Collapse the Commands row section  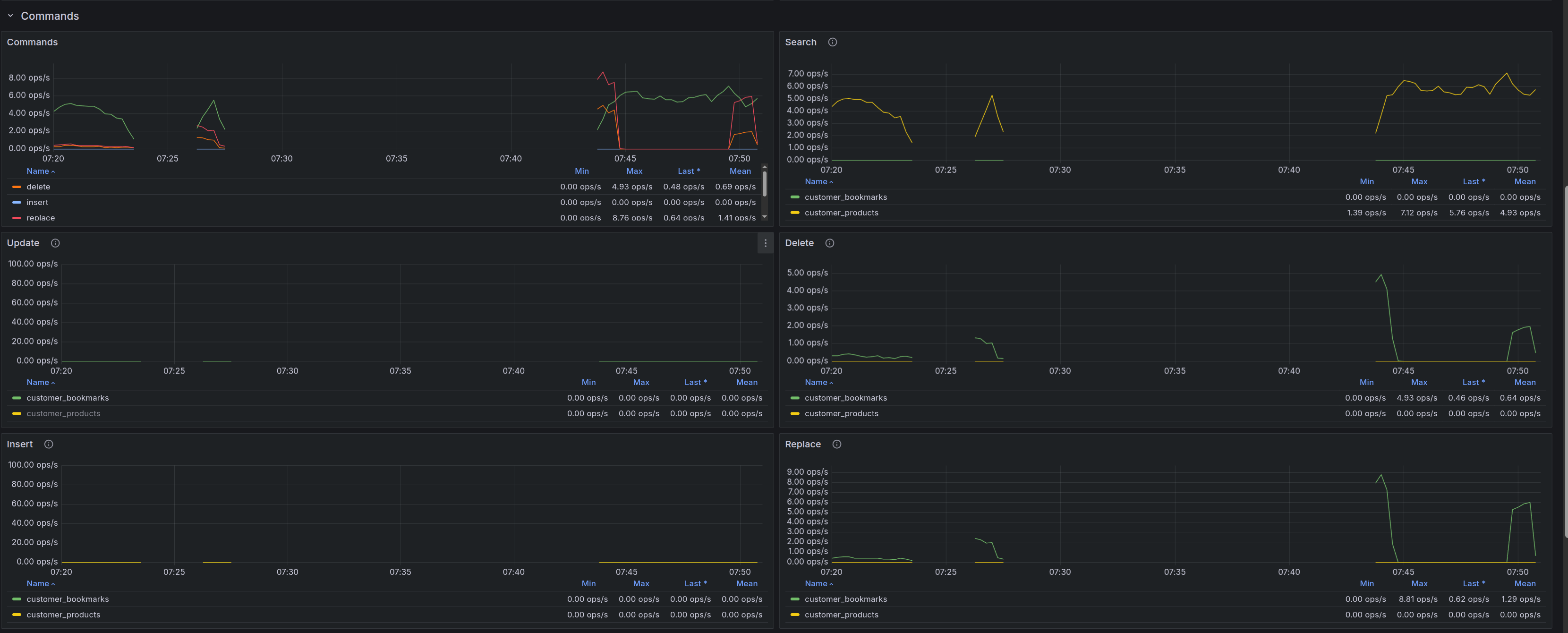click(10, 16)
